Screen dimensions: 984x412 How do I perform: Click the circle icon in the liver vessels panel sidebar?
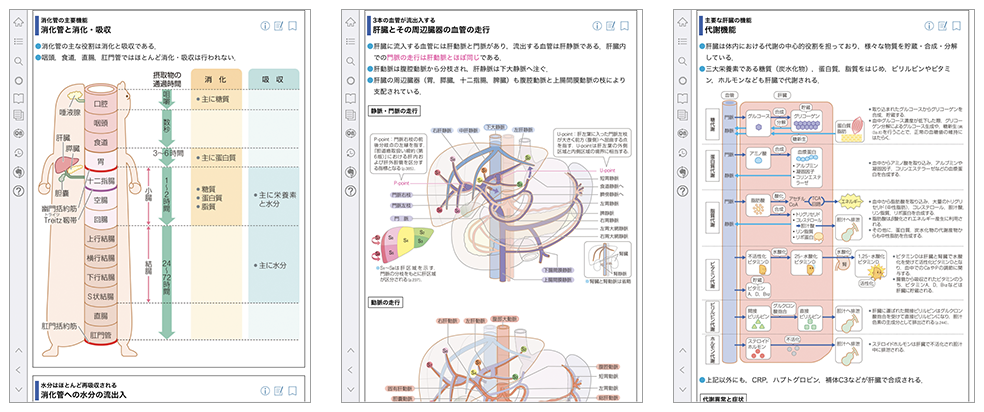[351, 80]
